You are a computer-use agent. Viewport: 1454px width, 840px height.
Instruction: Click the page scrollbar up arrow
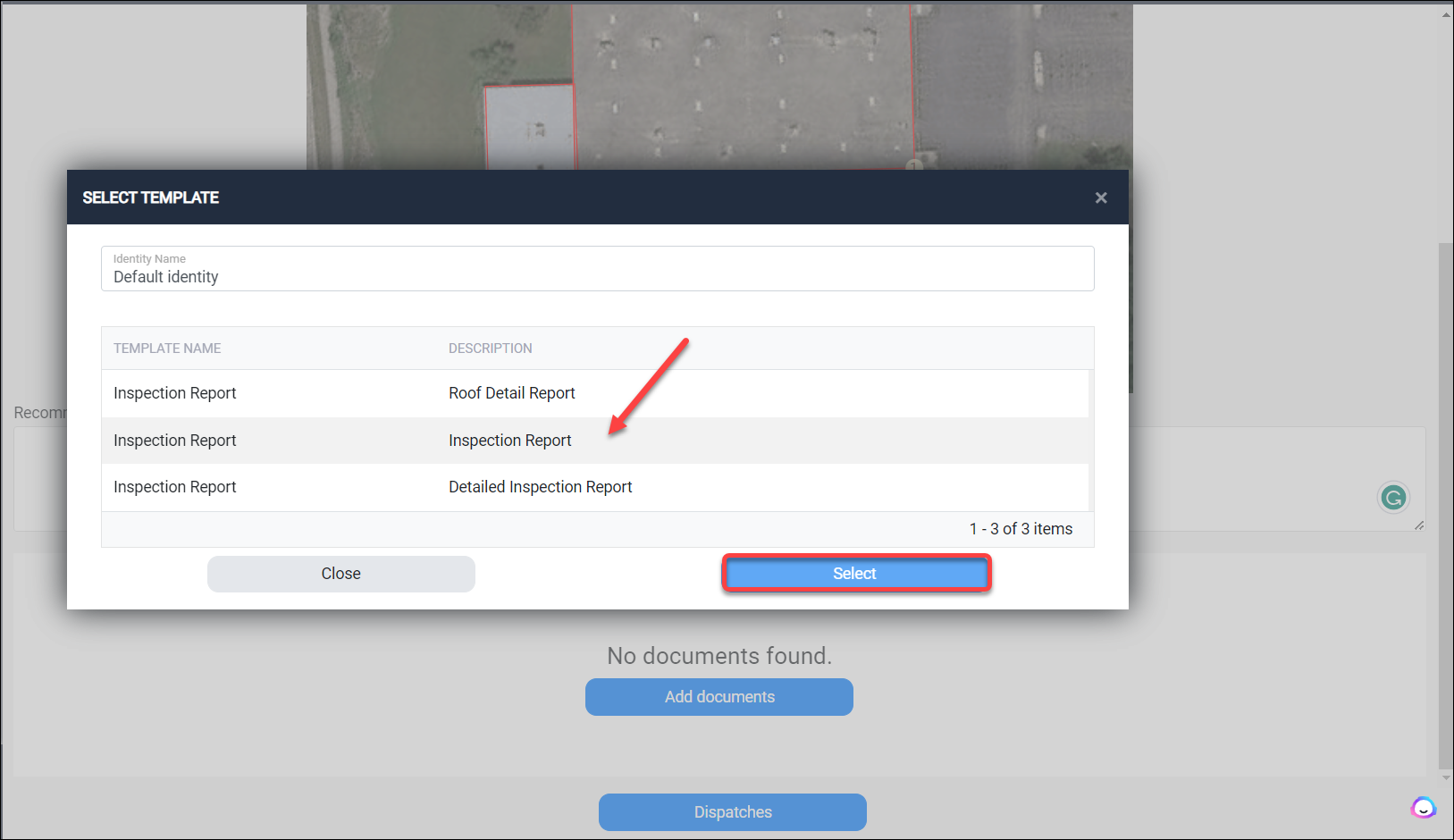(x=1446, y=14)
